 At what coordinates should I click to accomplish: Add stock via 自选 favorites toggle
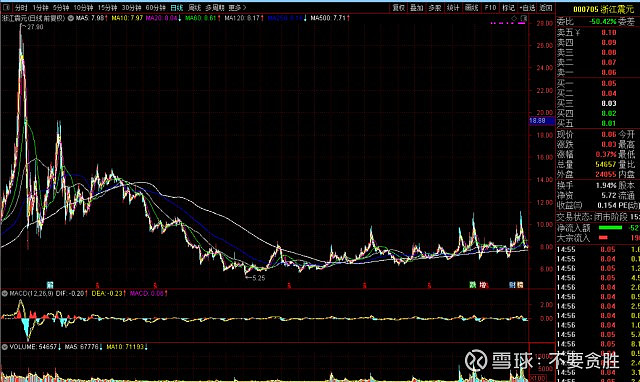(x=527, y=8)
